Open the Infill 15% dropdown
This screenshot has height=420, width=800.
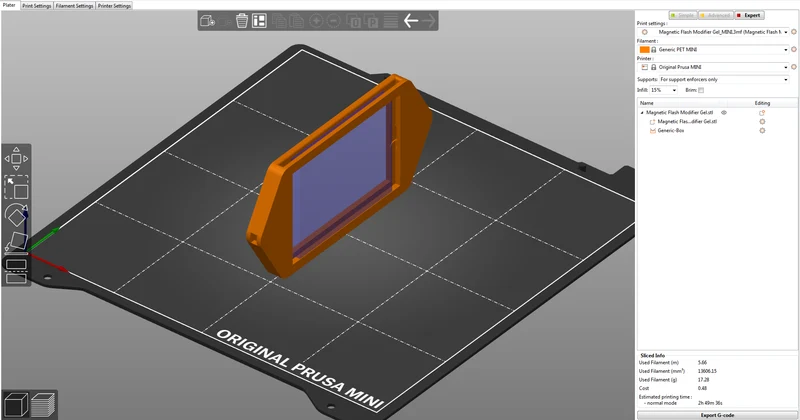[674, 90]
